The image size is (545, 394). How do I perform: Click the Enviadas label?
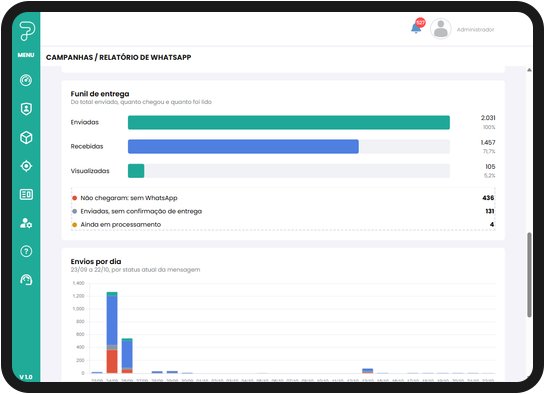tap(85, 122)
